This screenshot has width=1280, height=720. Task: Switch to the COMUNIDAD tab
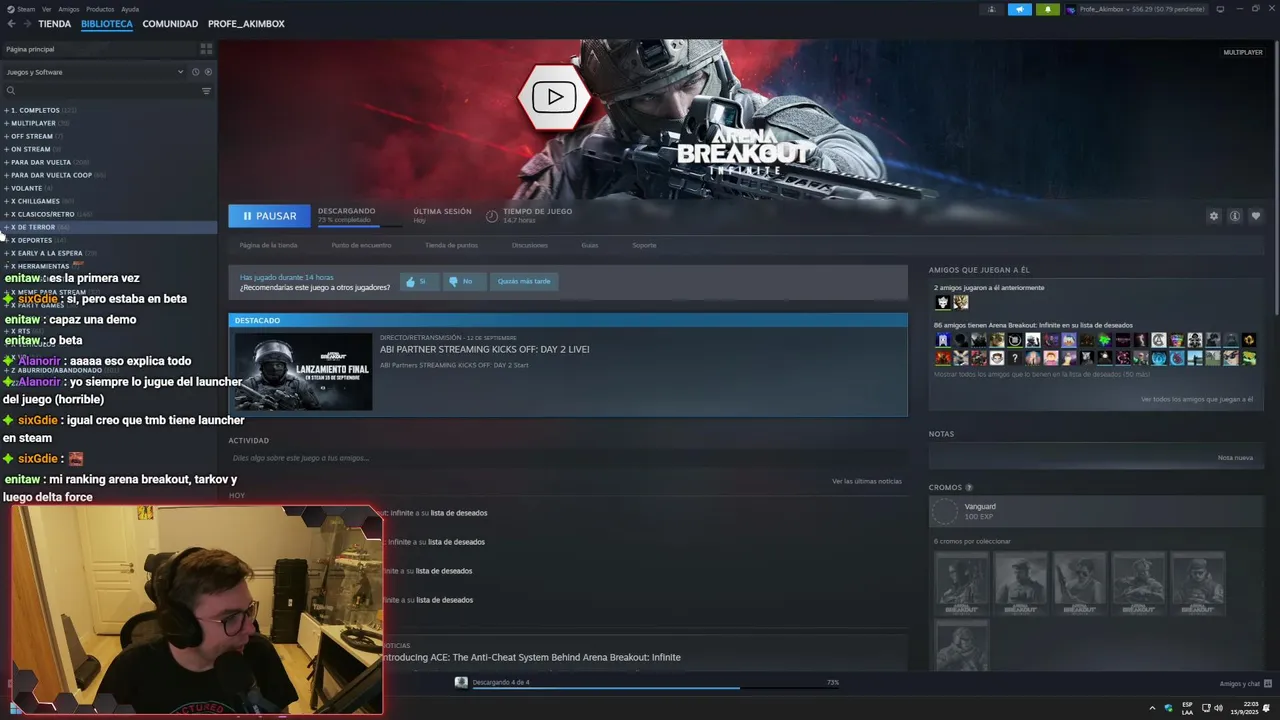pyautogui.click(x=170, y=24)
